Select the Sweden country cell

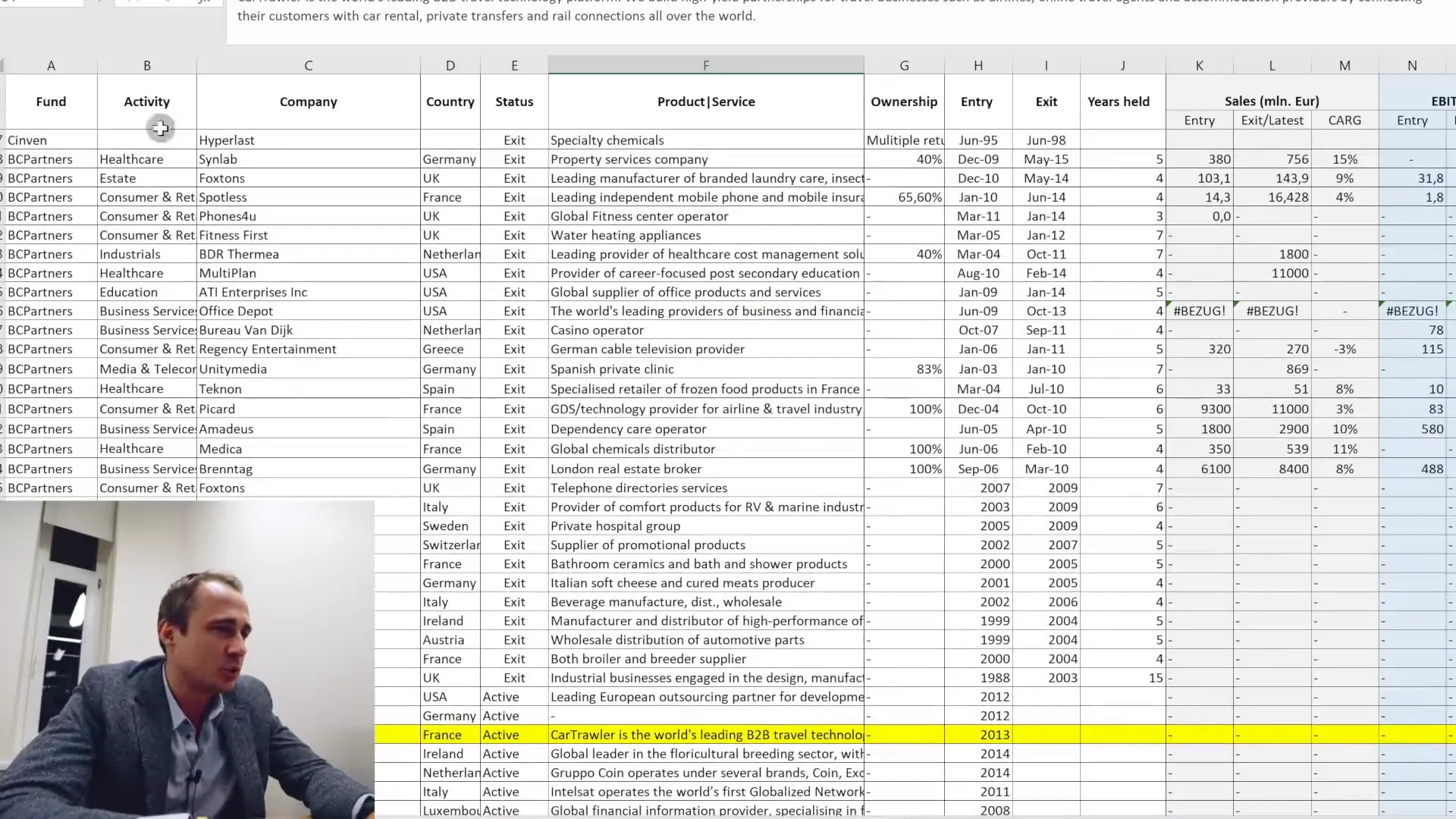pos(450,525)
